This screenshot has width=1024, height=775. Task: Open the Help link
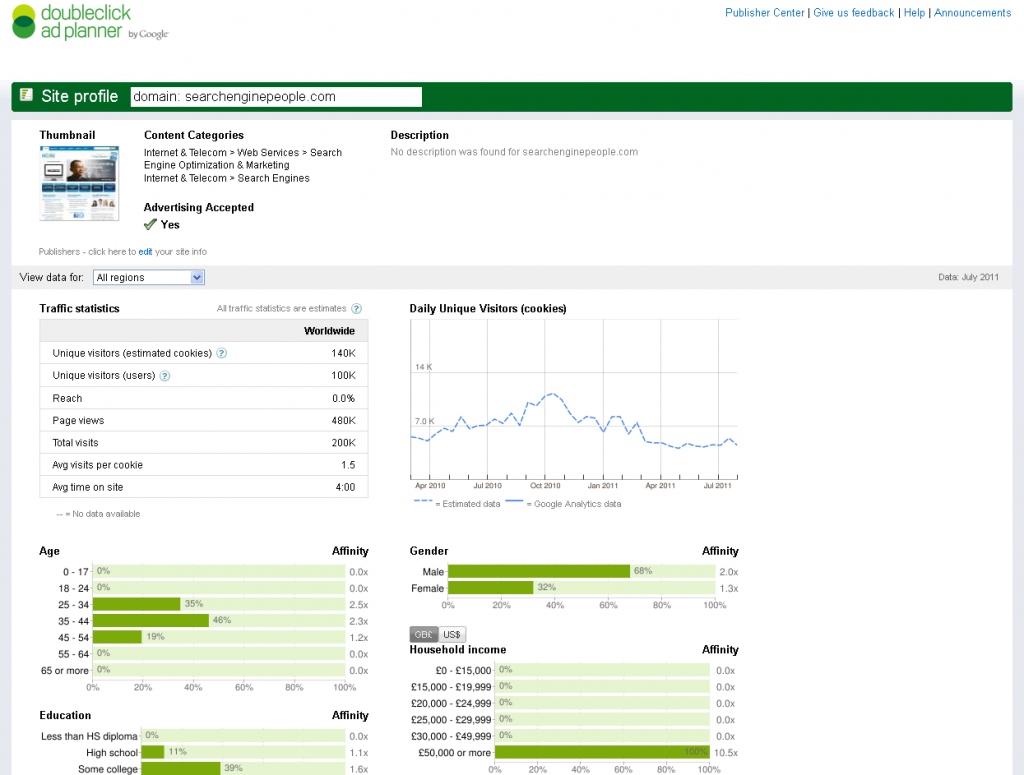point(914,13)
